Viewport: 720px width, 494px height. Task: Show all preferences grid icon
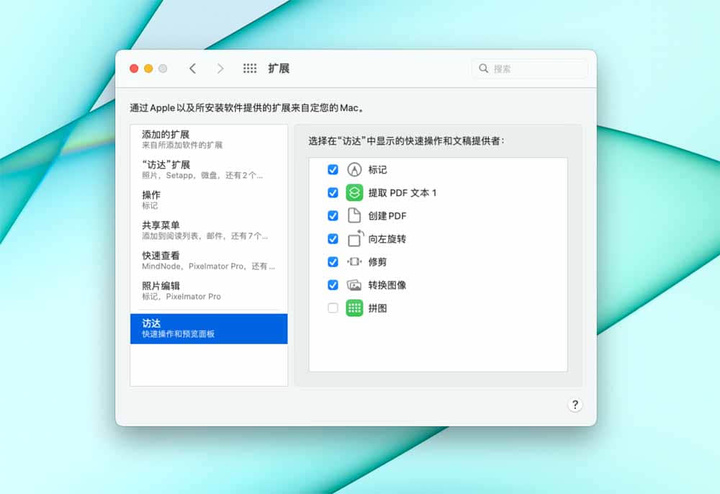[249, 68]
